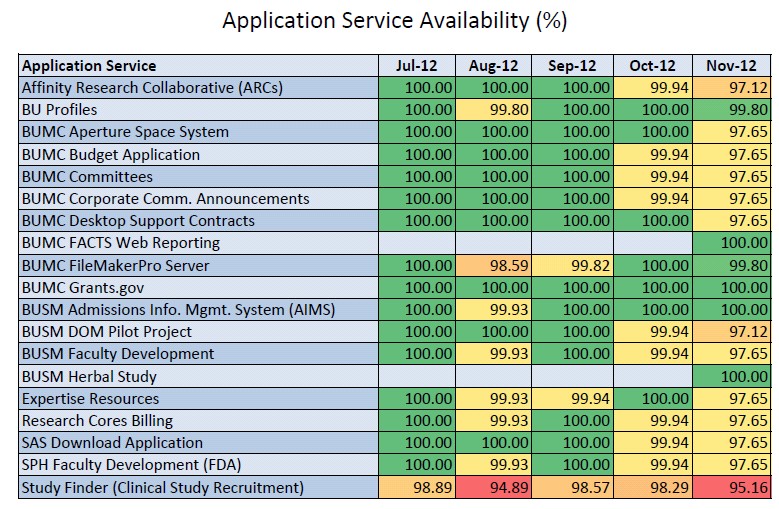
Task: Select the Sep-12 column header
Action: click(x=572, y=66)
